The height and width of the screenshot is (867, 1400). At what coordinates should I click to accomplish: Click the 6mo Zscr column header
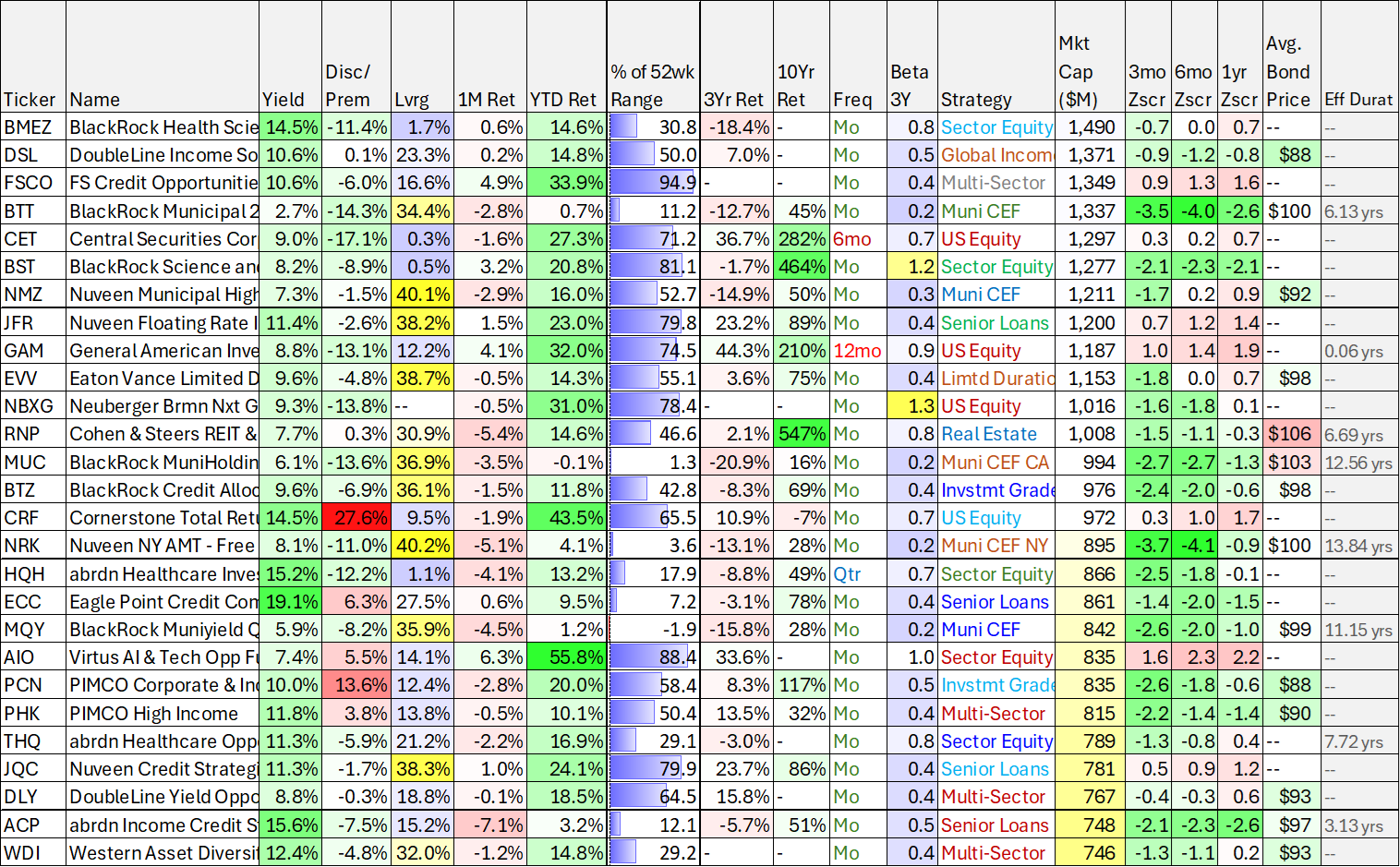[x=1194, y=57]
